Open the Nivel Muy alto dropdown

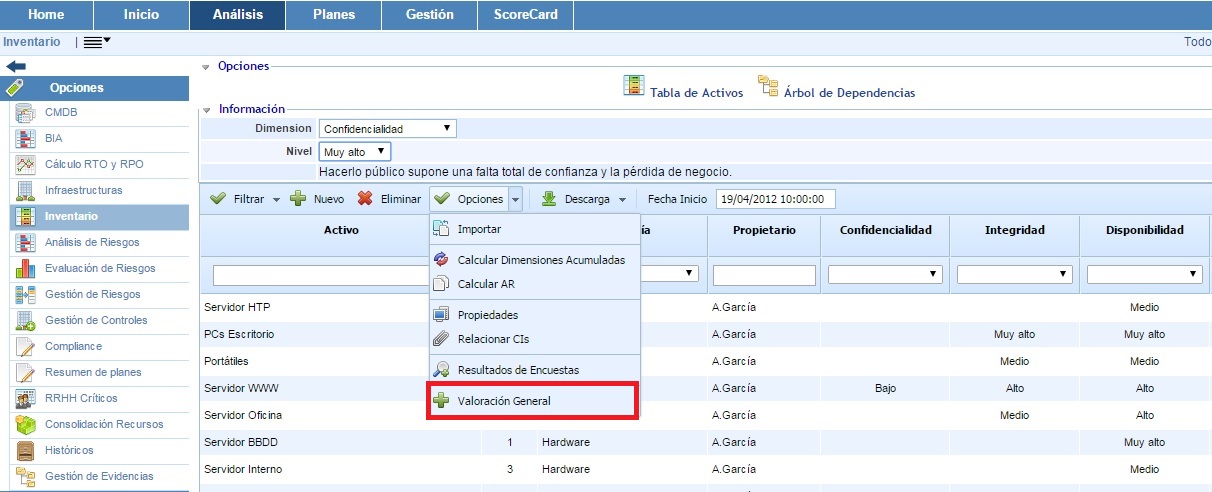(x=354, y=152)
